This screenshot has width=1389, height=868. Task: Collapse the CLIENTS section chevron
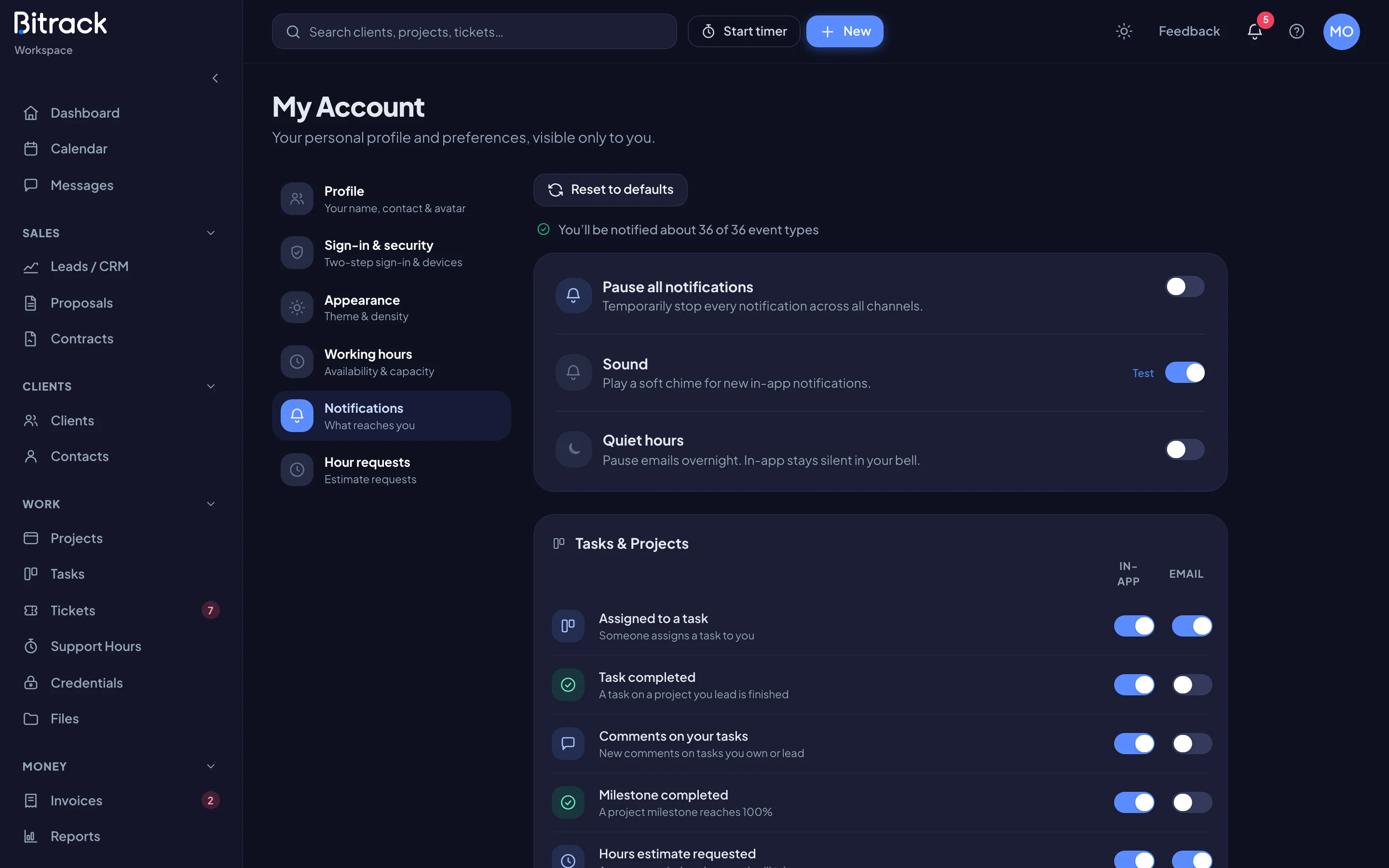[211, 386]
